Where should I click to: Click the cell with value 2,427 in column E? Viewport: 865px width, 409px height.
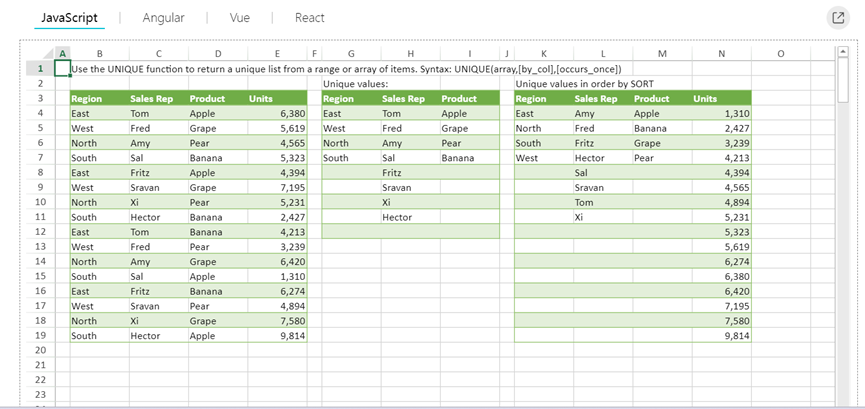coord(277,217)
